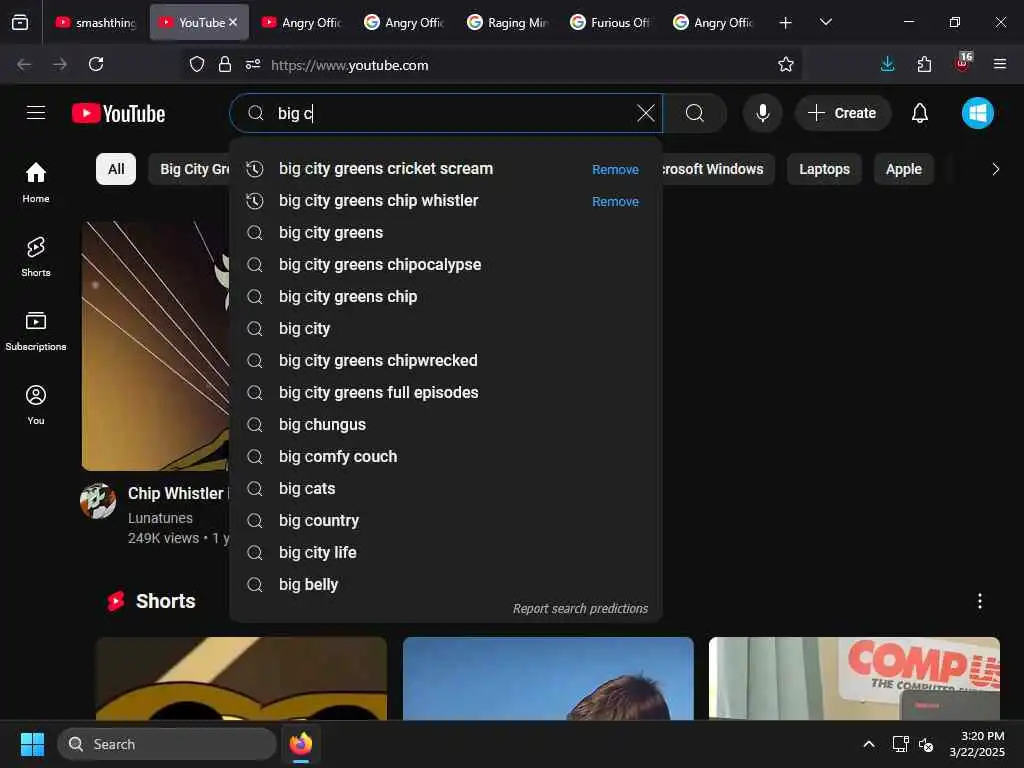Start voice search with the microphone
The width and height of the screenshot is (1024, 768).
(762, 113)
